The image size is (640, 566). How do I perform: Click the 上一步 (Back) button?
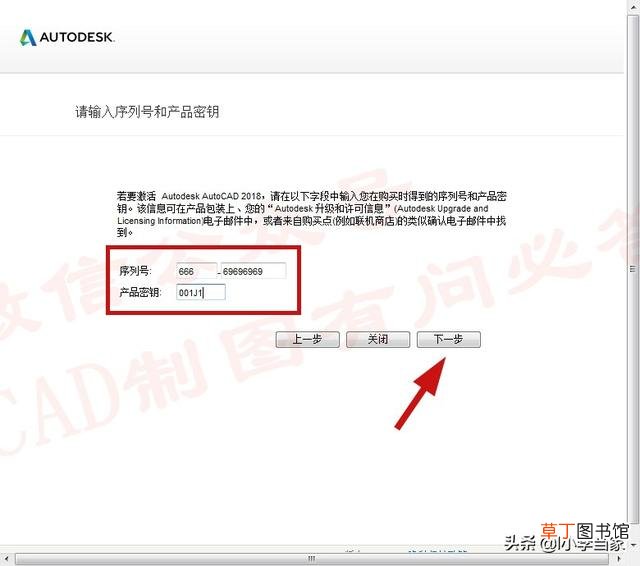point(307,340)
